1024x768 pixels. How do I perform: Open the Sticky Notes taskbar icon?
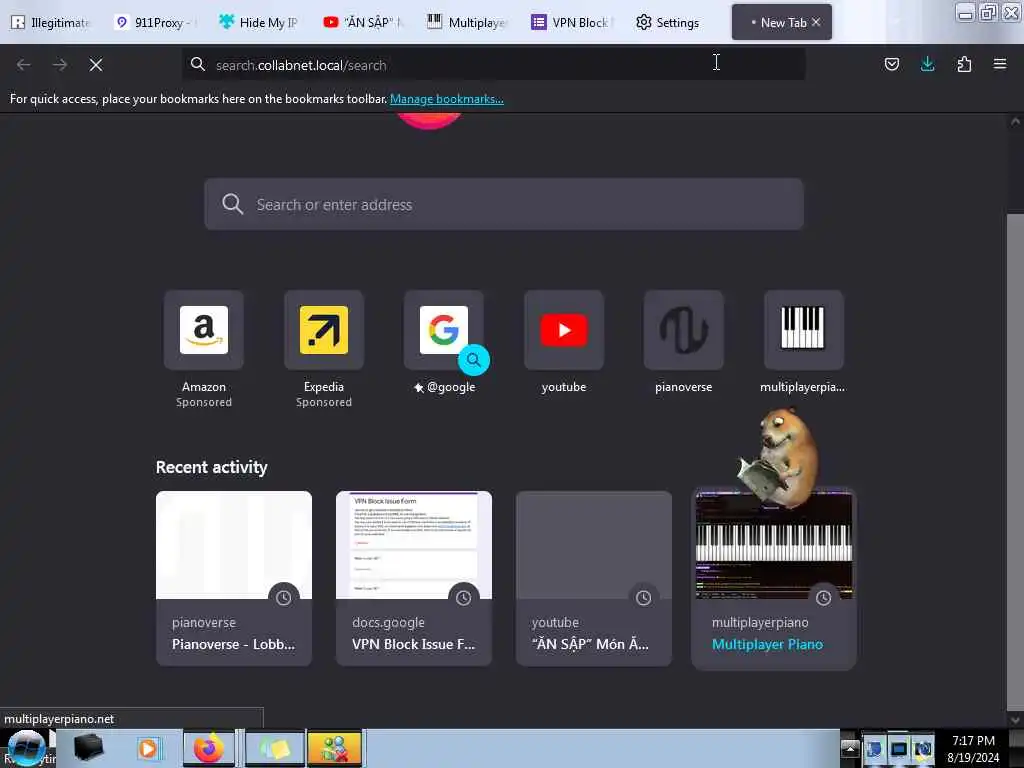click(x=274, y=748)
